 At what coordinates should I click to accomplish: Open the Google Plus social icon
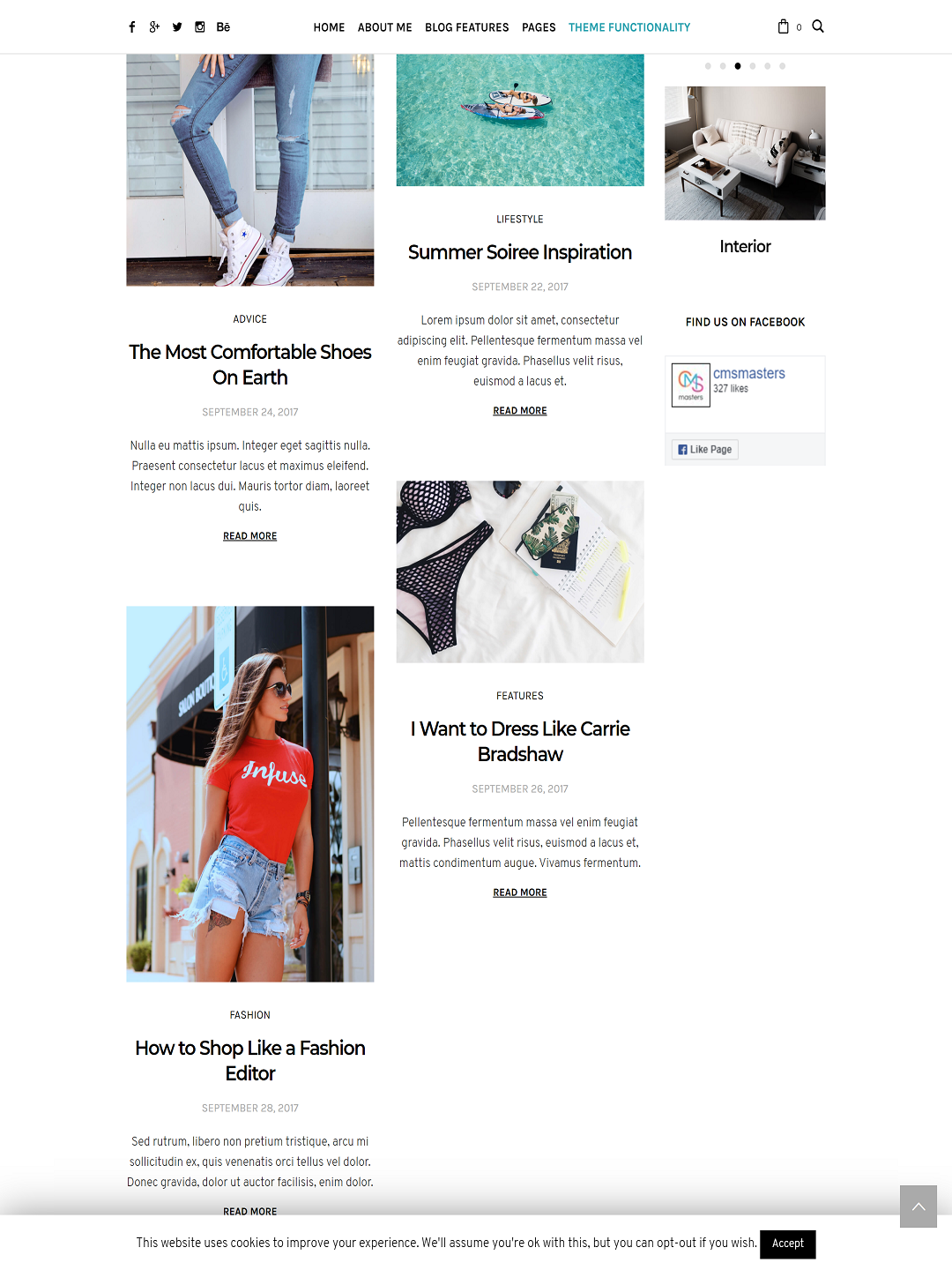point(154,27)
